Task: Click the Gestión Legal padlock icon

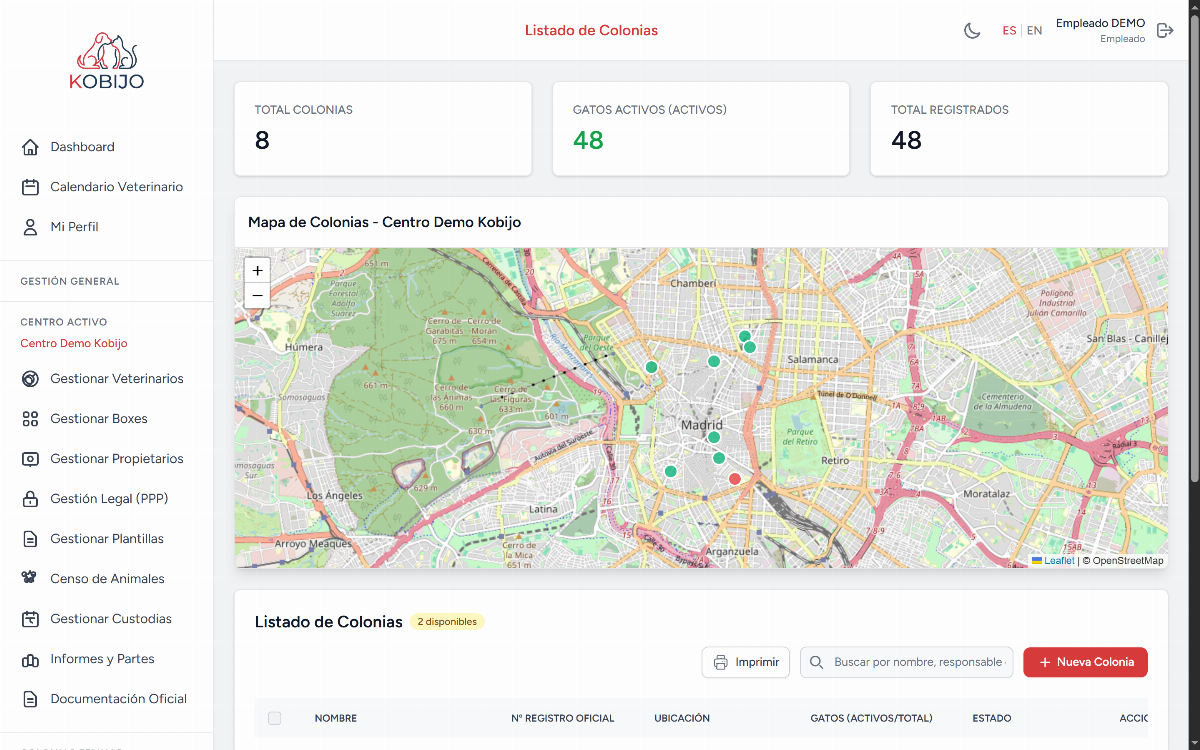Action: (30, 499)
